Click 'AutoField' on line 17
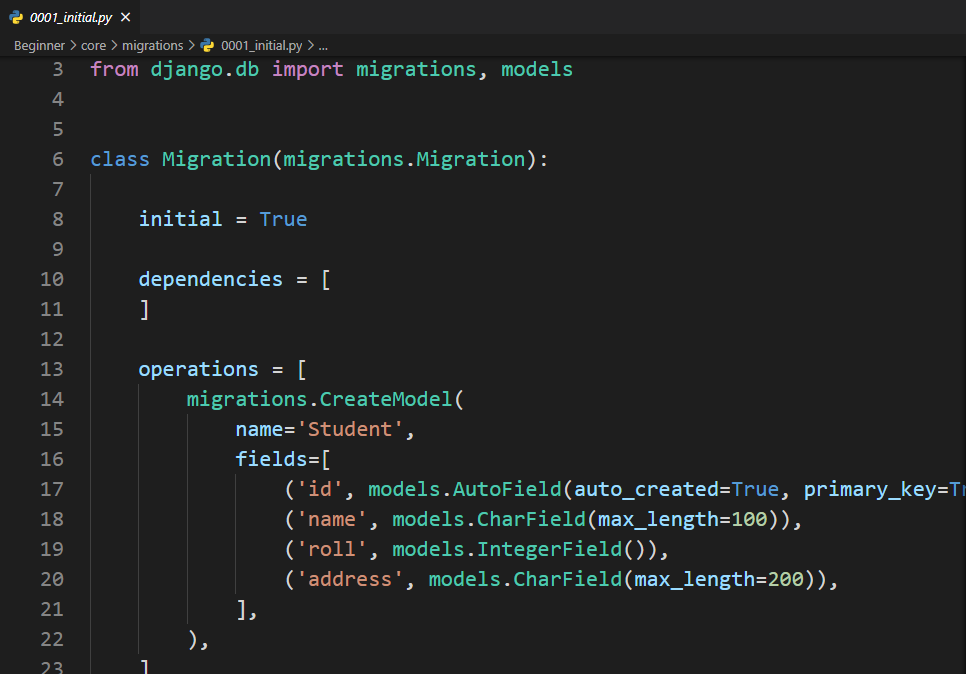 507,489
